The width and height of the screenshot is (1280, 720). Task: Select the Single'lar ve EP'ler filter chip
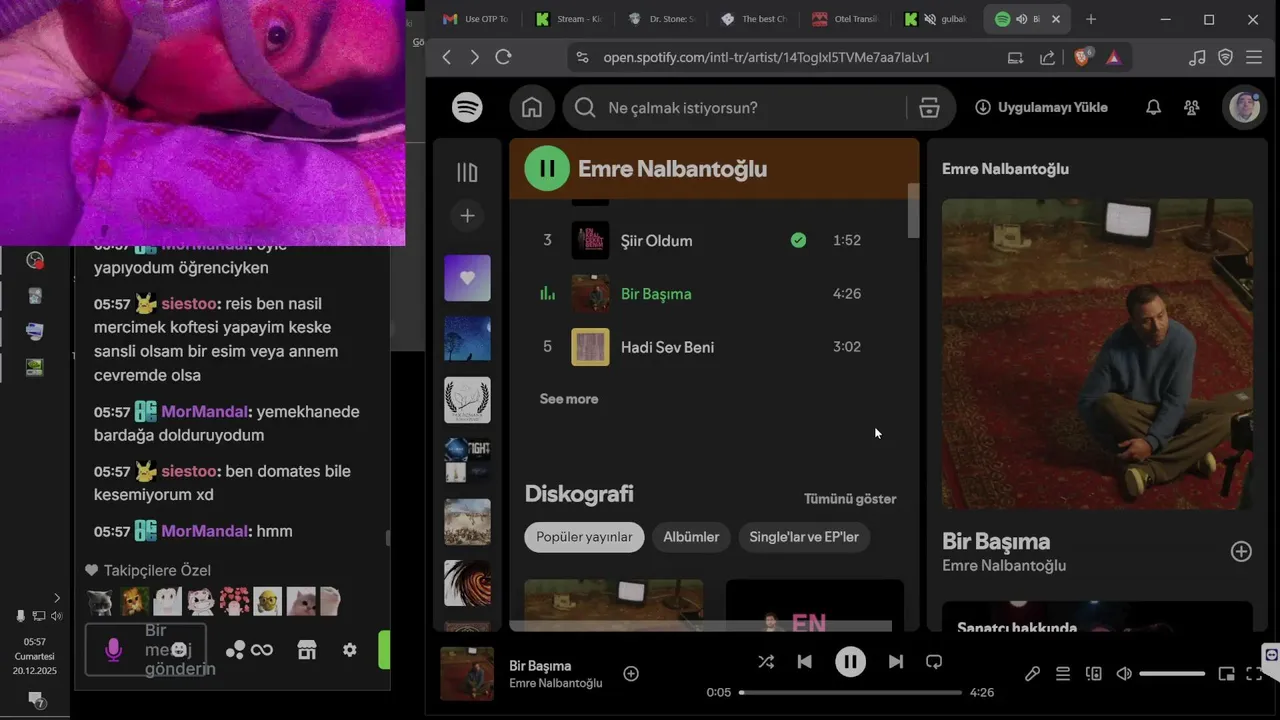coord(804,537)
